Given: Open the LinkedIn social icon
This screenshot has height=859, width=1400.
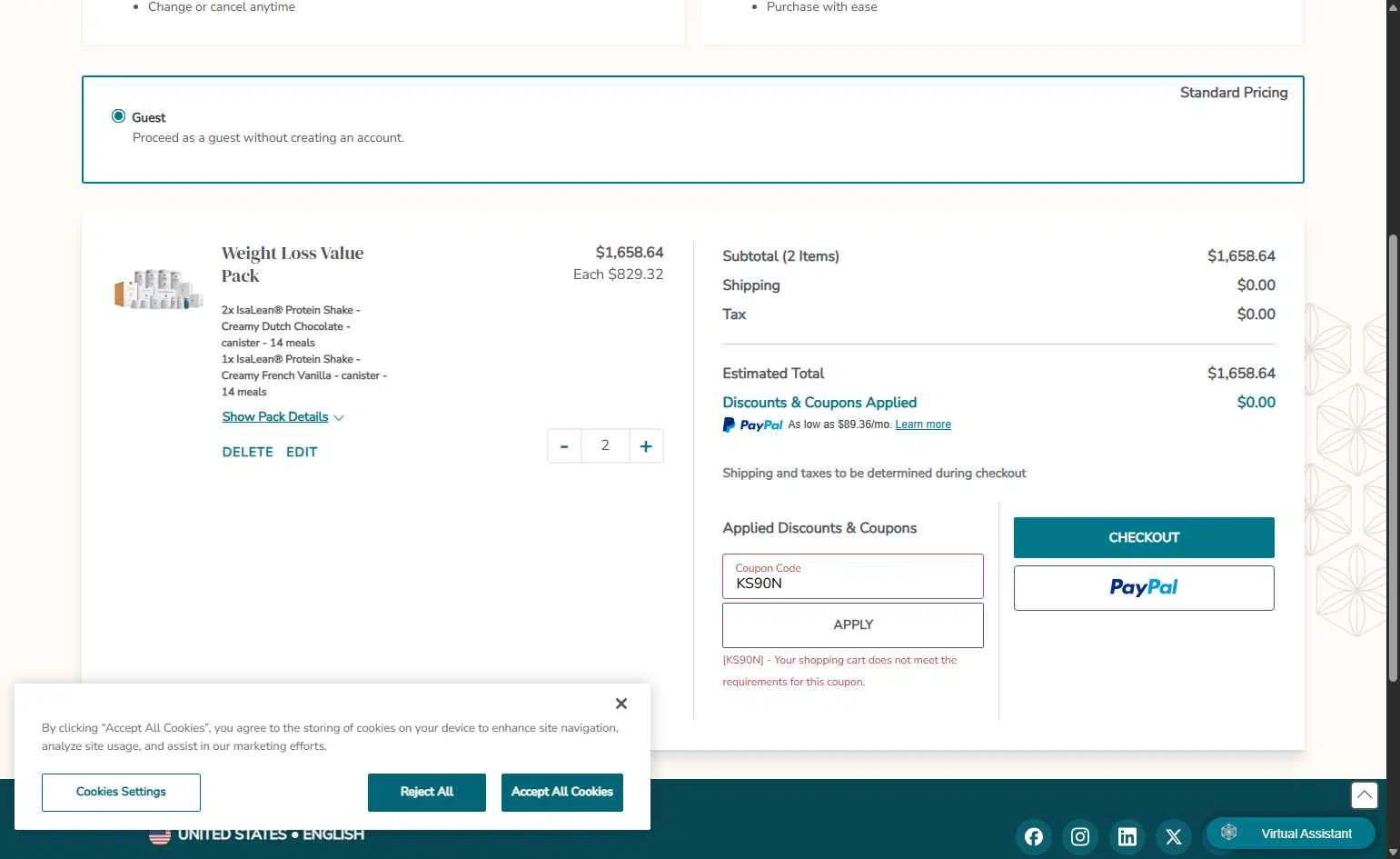Looking at the screenshot, I should pyautogui.click(x=1127, y=836).
